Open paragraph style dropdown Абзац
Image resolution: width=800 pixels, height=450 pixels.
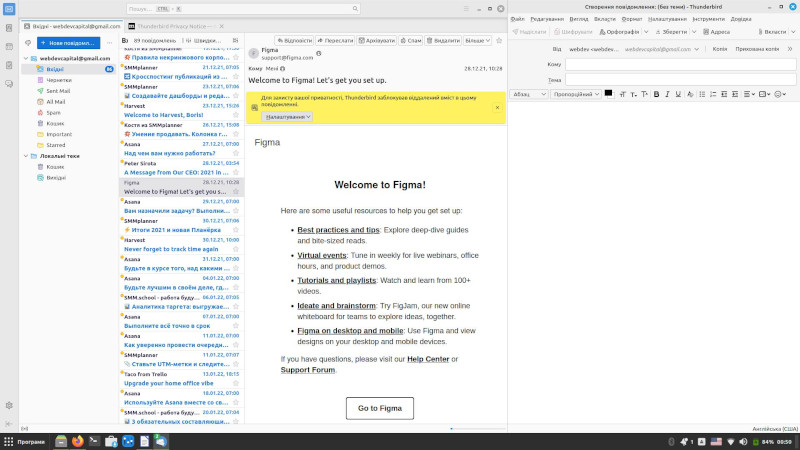point(529,94)
